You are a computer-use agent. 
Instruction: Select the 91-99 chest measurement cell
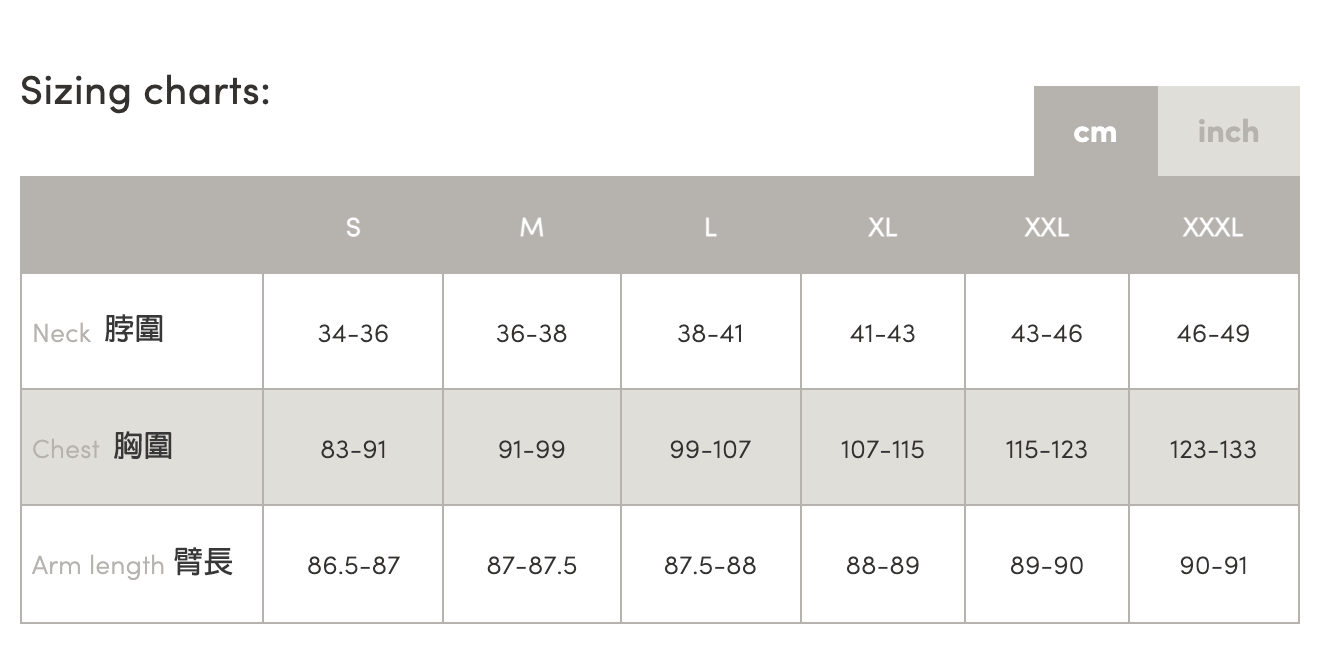(x=532, y=449)
